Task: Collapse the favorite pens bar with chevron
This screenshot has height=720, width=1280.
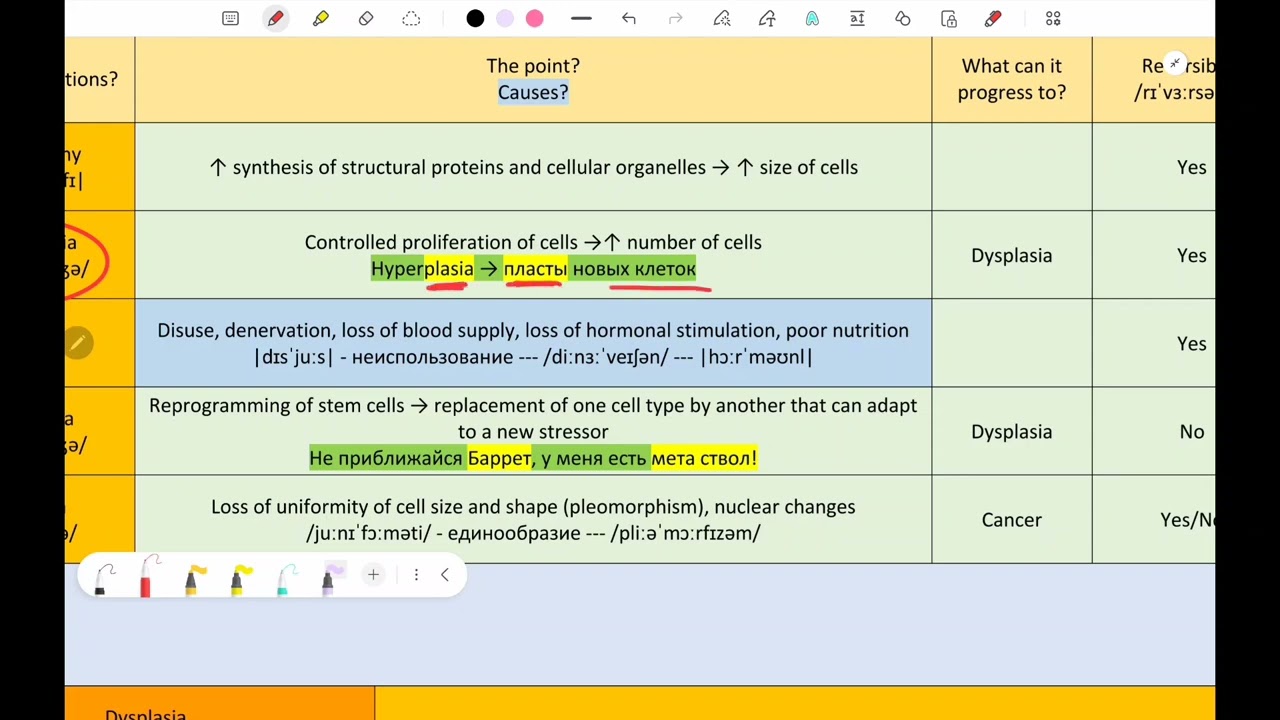Action: tap(445, 575)
